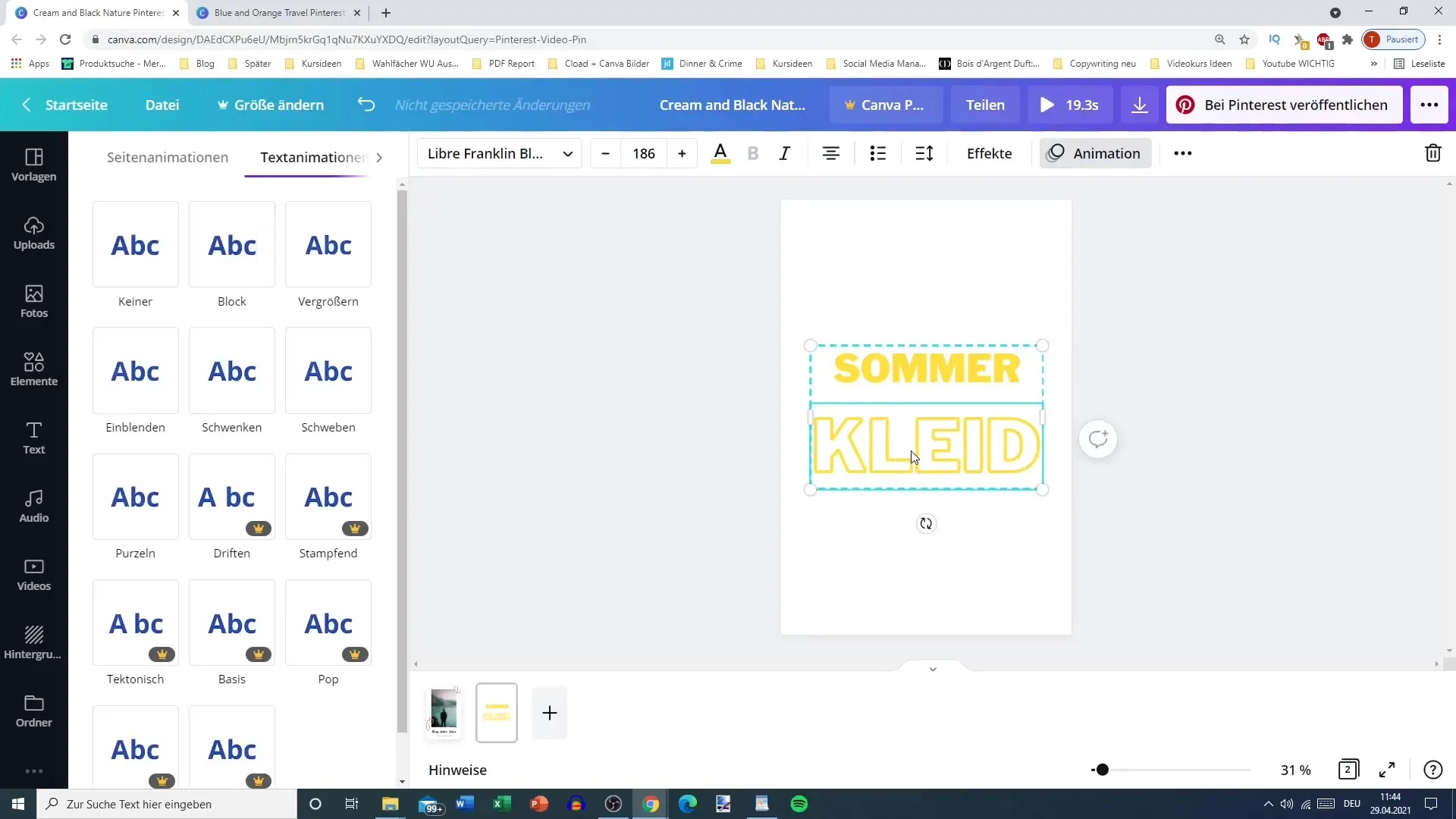Viewport: 1456px width, 819px height.
Task: Undo the last change
Action: pyautogui.click(x=366, y=105)
